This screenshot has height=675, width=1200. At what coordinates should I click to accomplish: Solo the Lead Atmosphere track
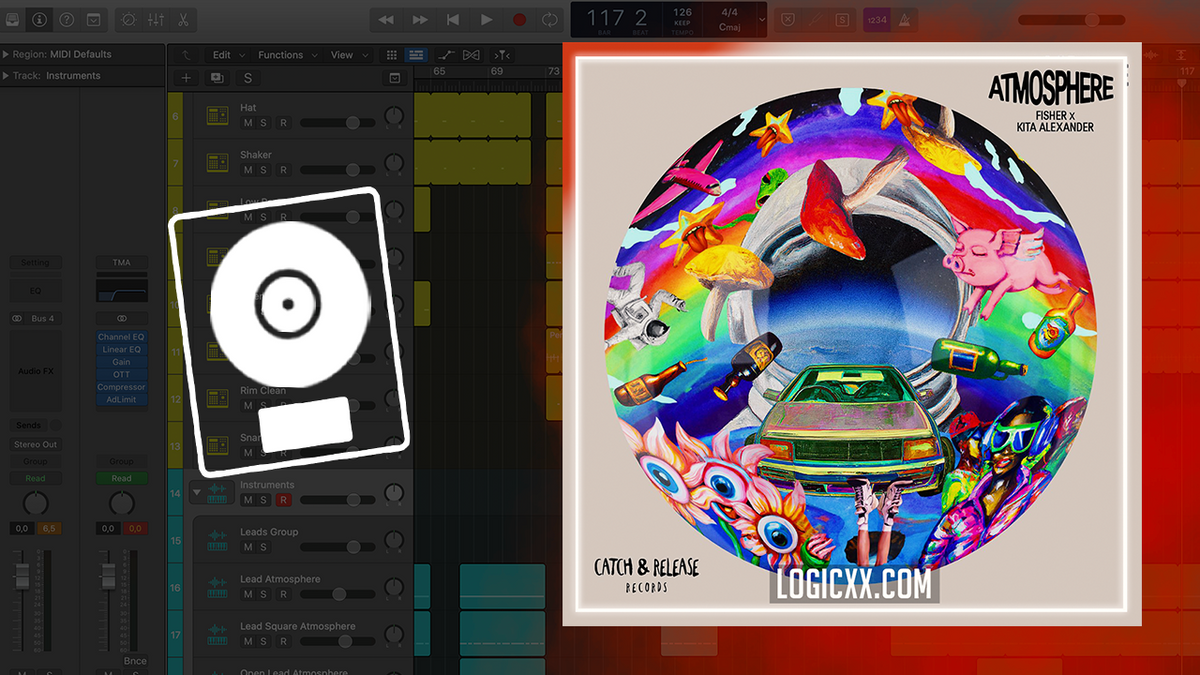coord(264,594)
